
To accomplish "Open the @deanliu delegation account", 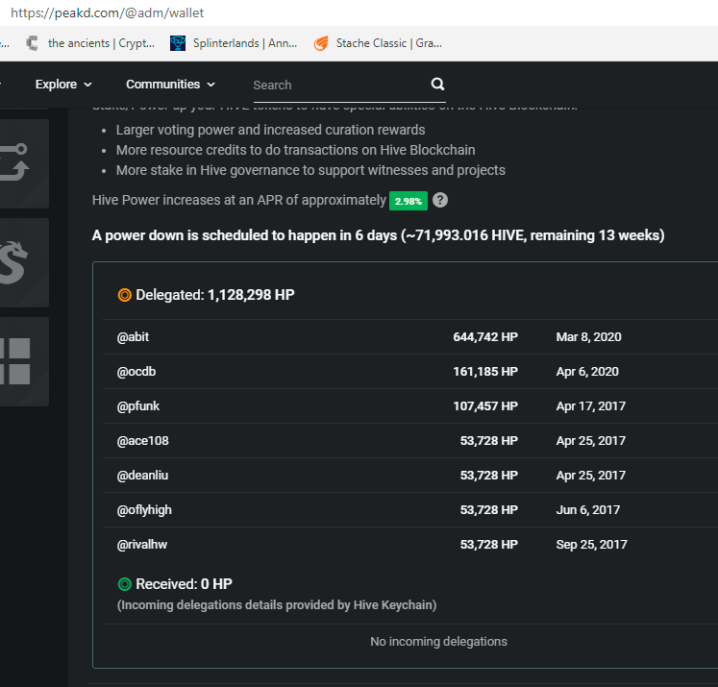I will coord(142,475).
